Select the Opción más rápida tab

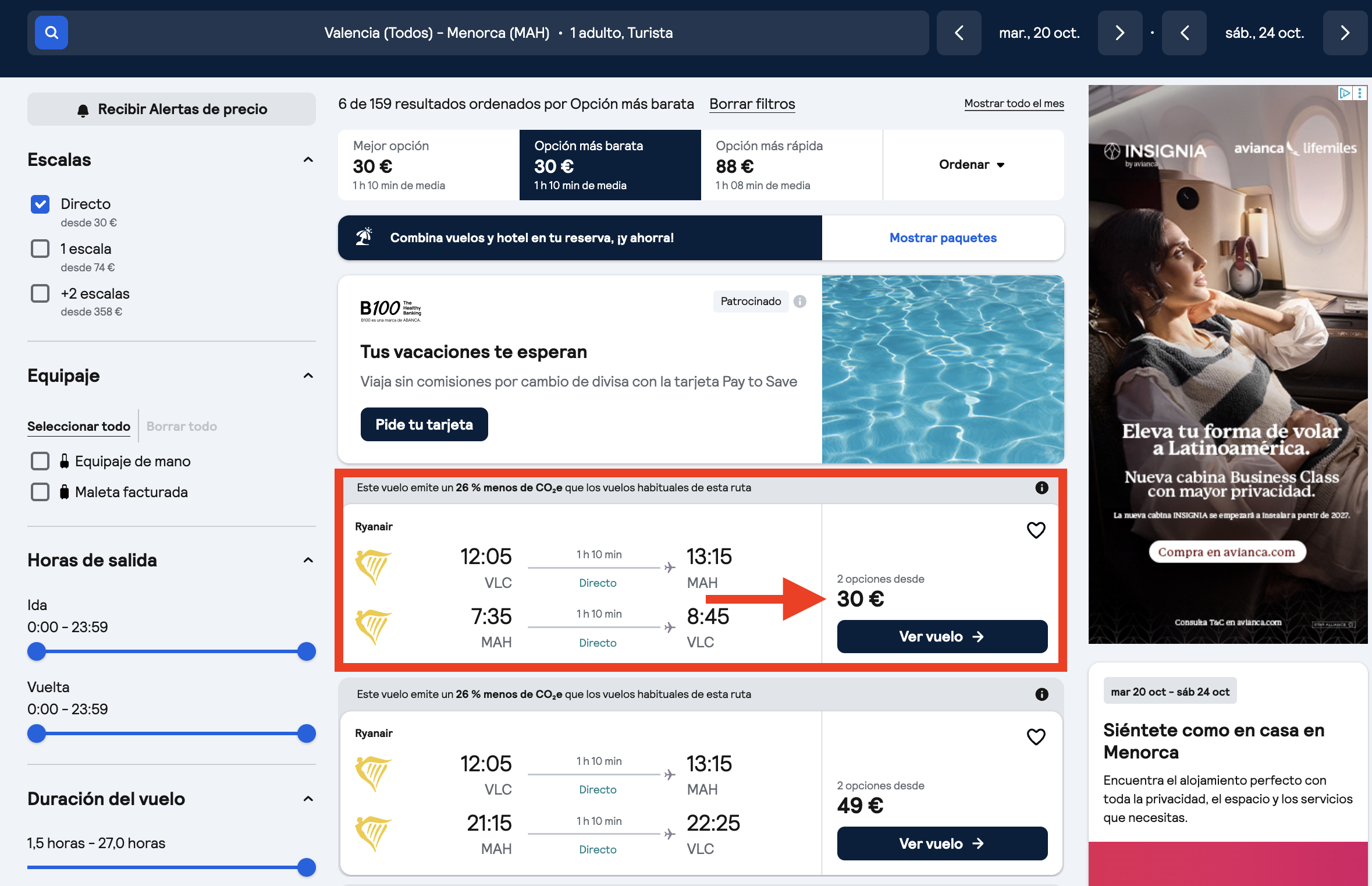pyautogui.click(x=791, y=165)
